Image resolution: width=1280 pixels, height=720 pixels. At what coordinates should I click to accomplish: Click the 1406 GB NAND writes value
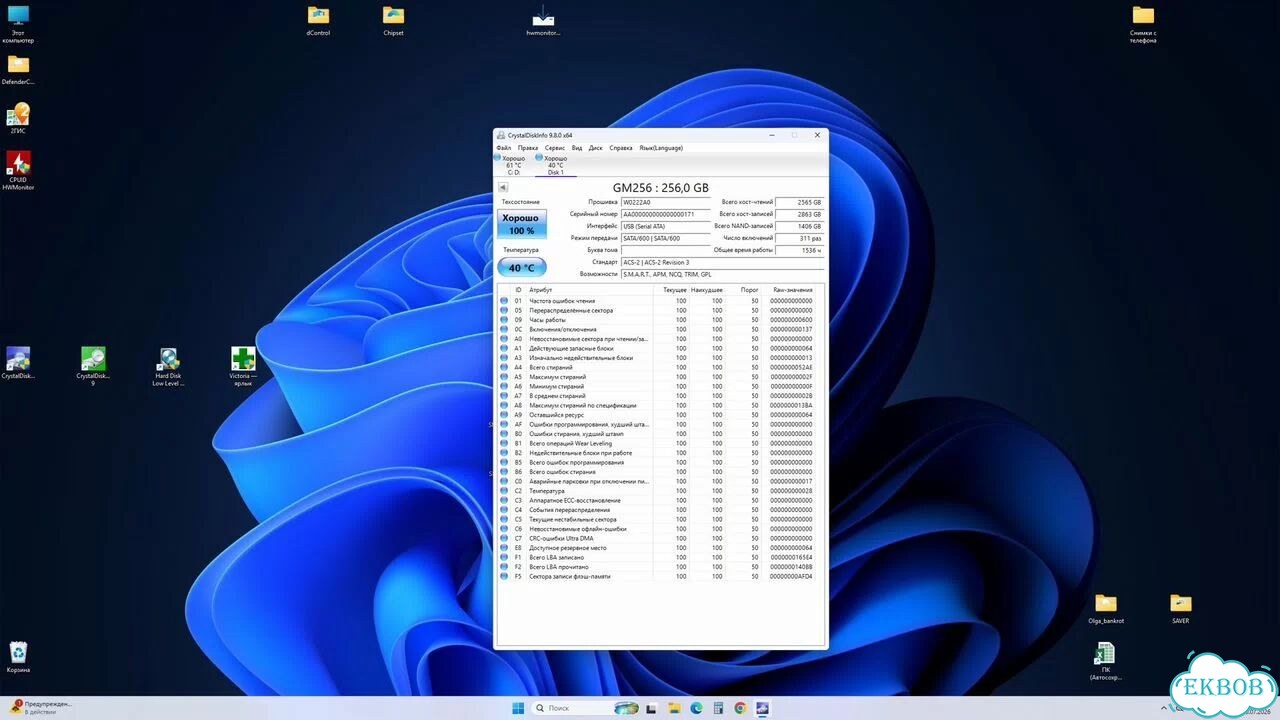point(798,226)
